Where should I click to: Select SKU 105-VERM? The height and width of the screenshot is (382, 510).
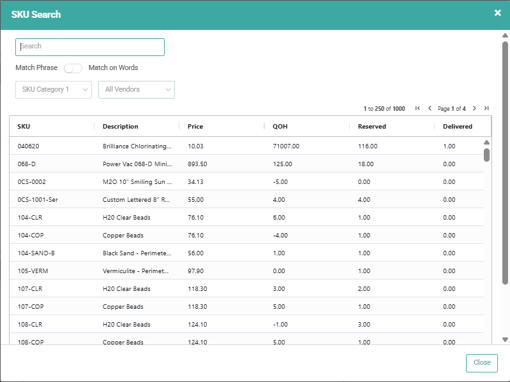(33, 271)
